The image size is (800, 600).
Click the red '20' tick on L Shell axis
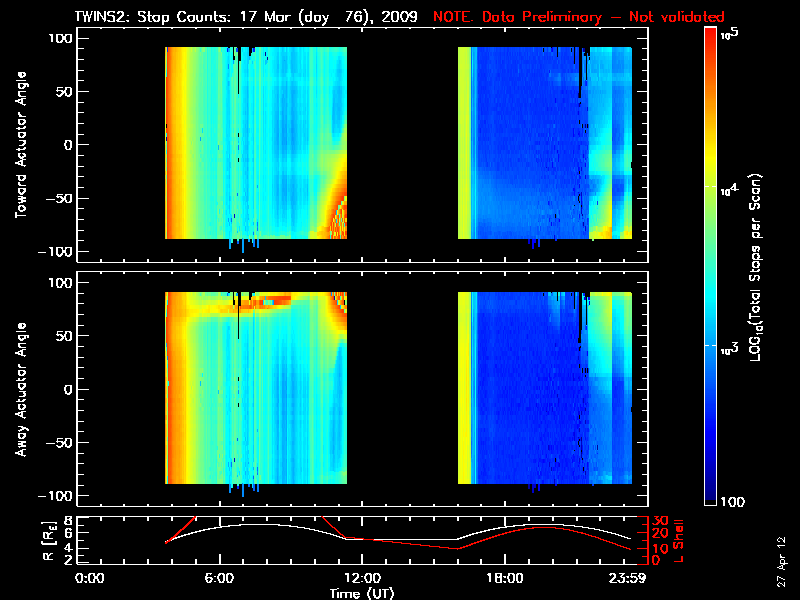[x=660, y=534]
